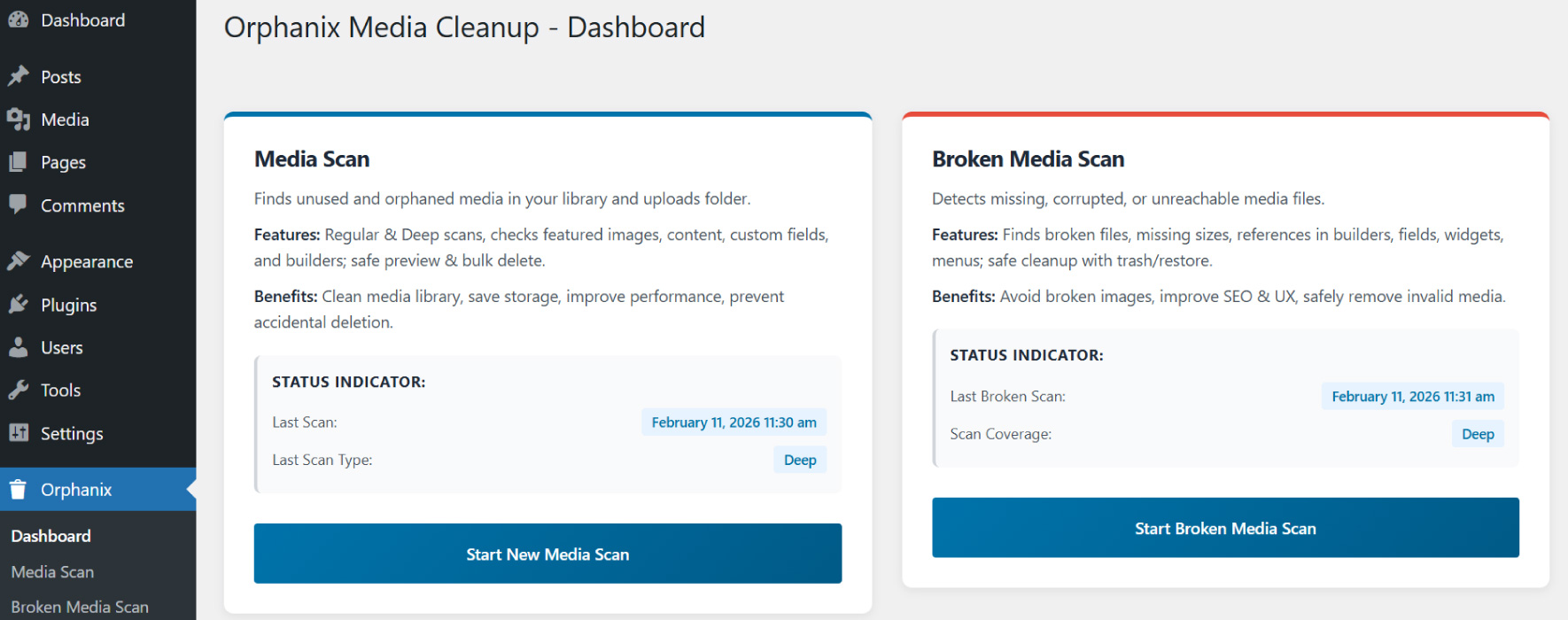The image size is (1568, 620).
Task: Start New Media Scan
Action: 547,554
